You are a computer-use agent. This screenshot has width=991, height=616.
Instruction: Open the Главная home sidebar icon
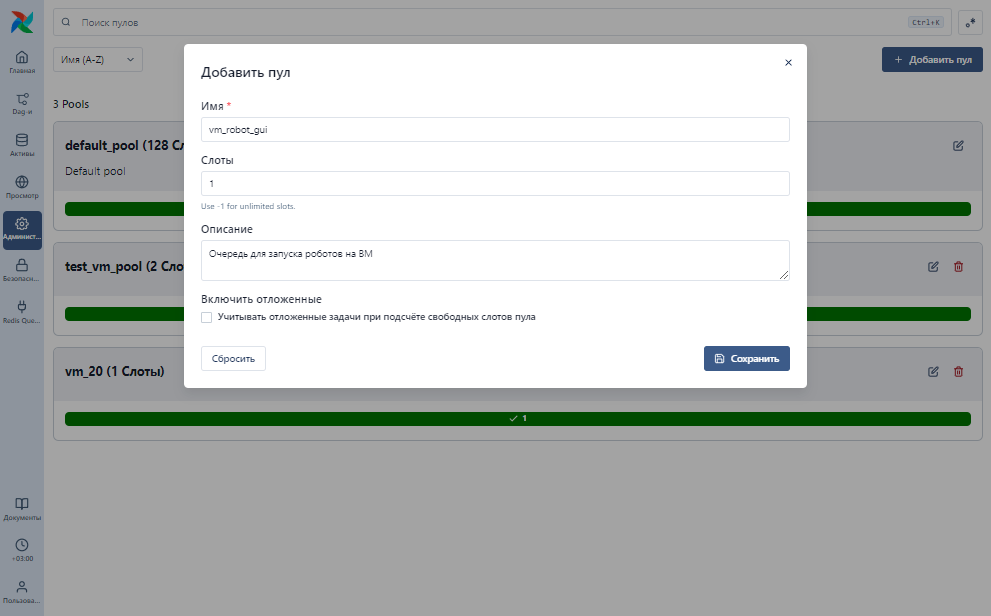pos(22,62)
